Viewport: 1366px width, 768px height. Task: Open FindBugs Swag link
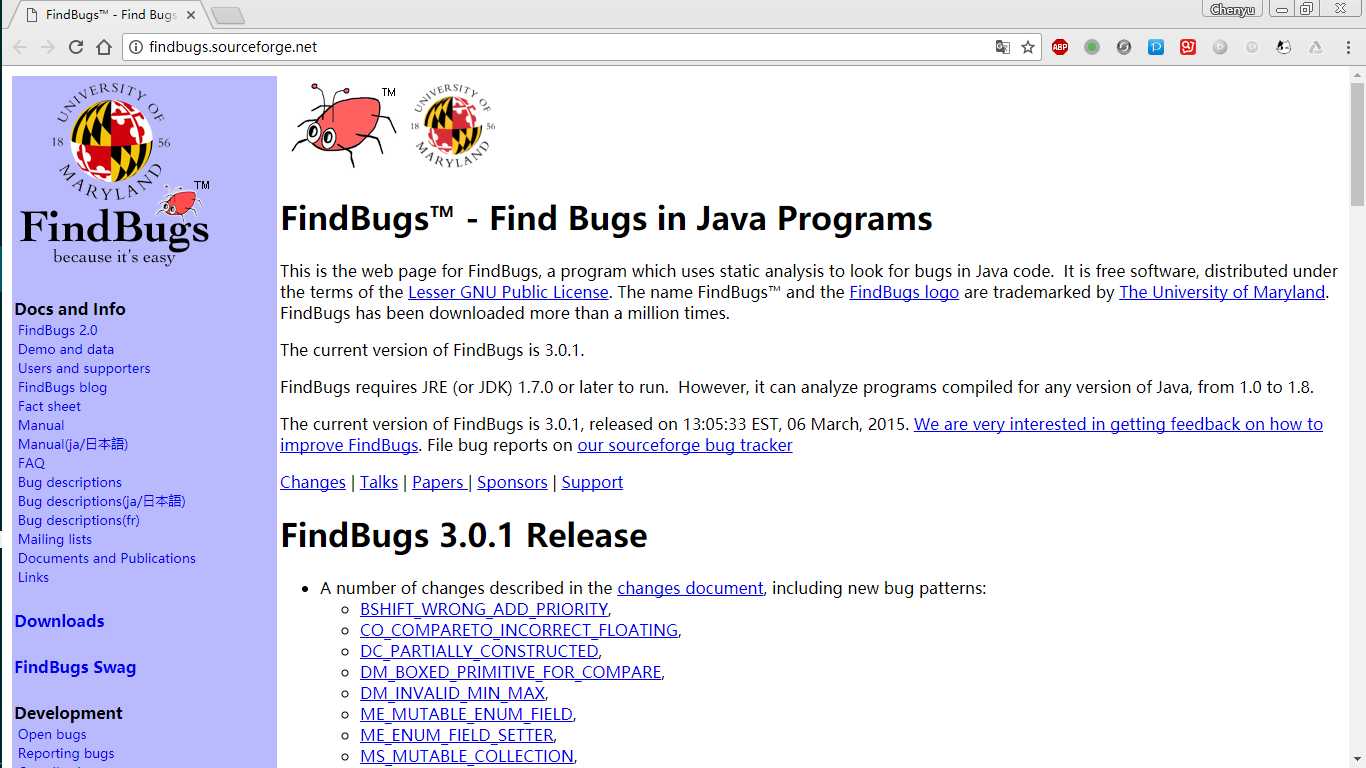(x=75, y=667)
